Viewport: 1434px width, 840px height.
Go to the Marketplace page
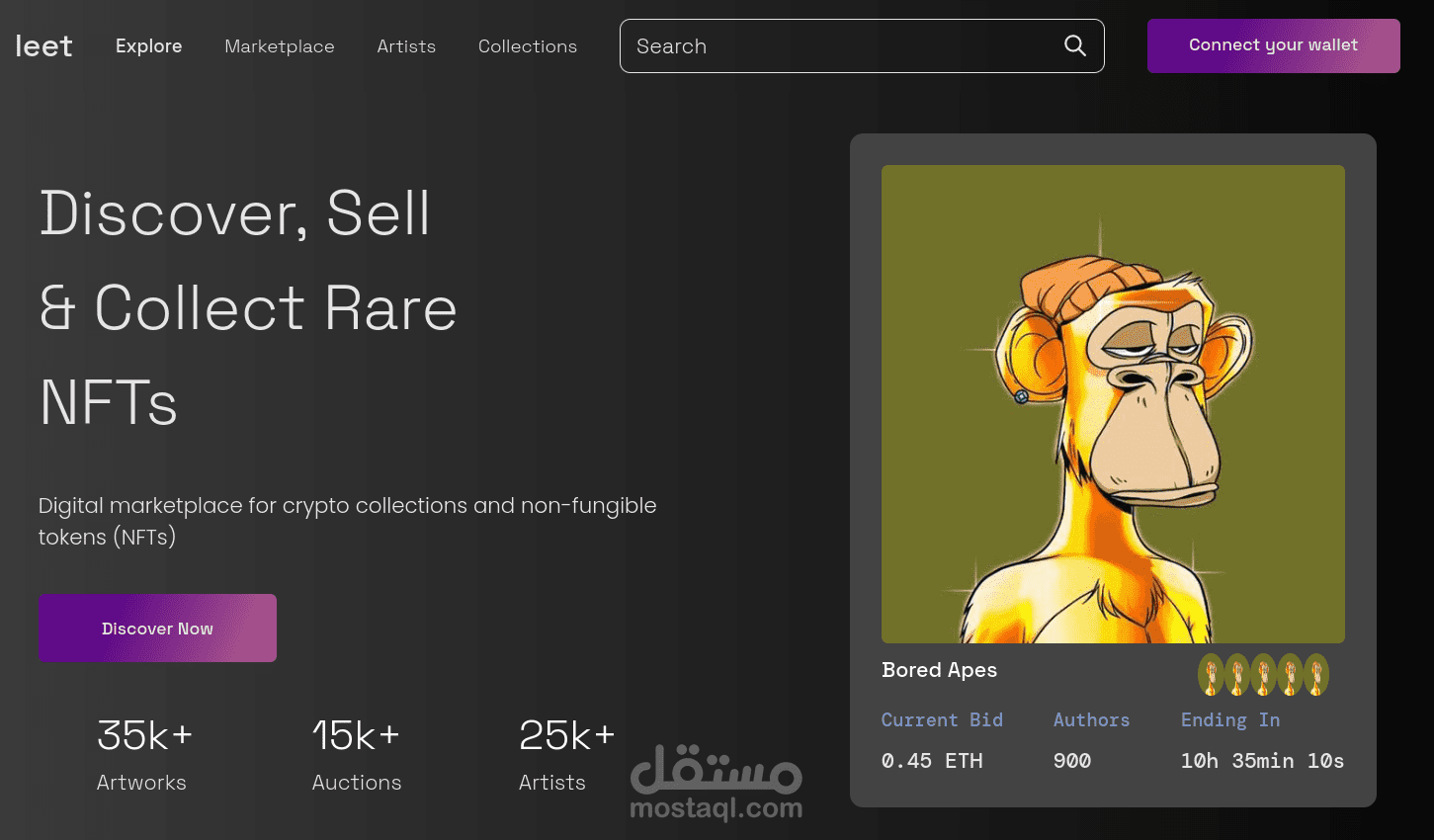coord(280,46)
